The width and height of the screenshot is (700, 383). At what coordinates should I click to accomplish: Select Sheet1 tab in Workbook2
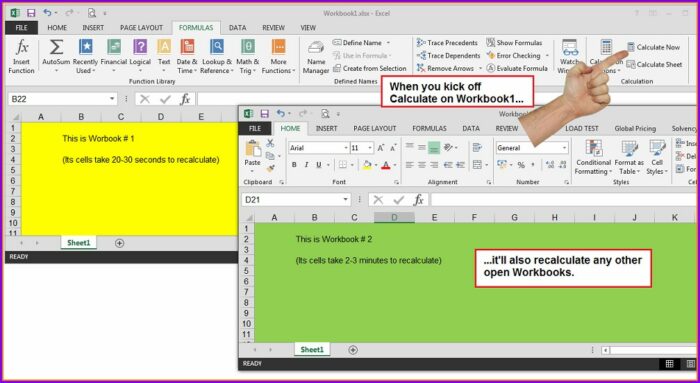[x=312, y=350]
